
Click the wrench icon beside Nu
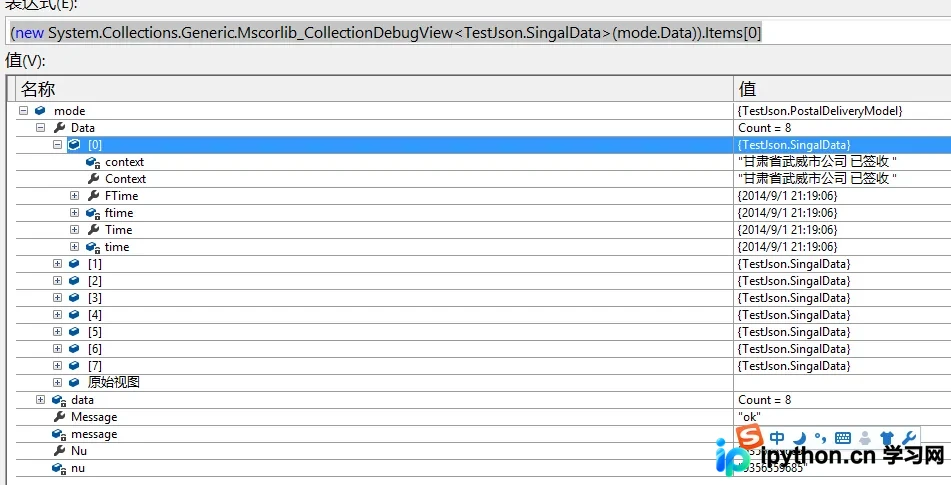coord(59,450)
